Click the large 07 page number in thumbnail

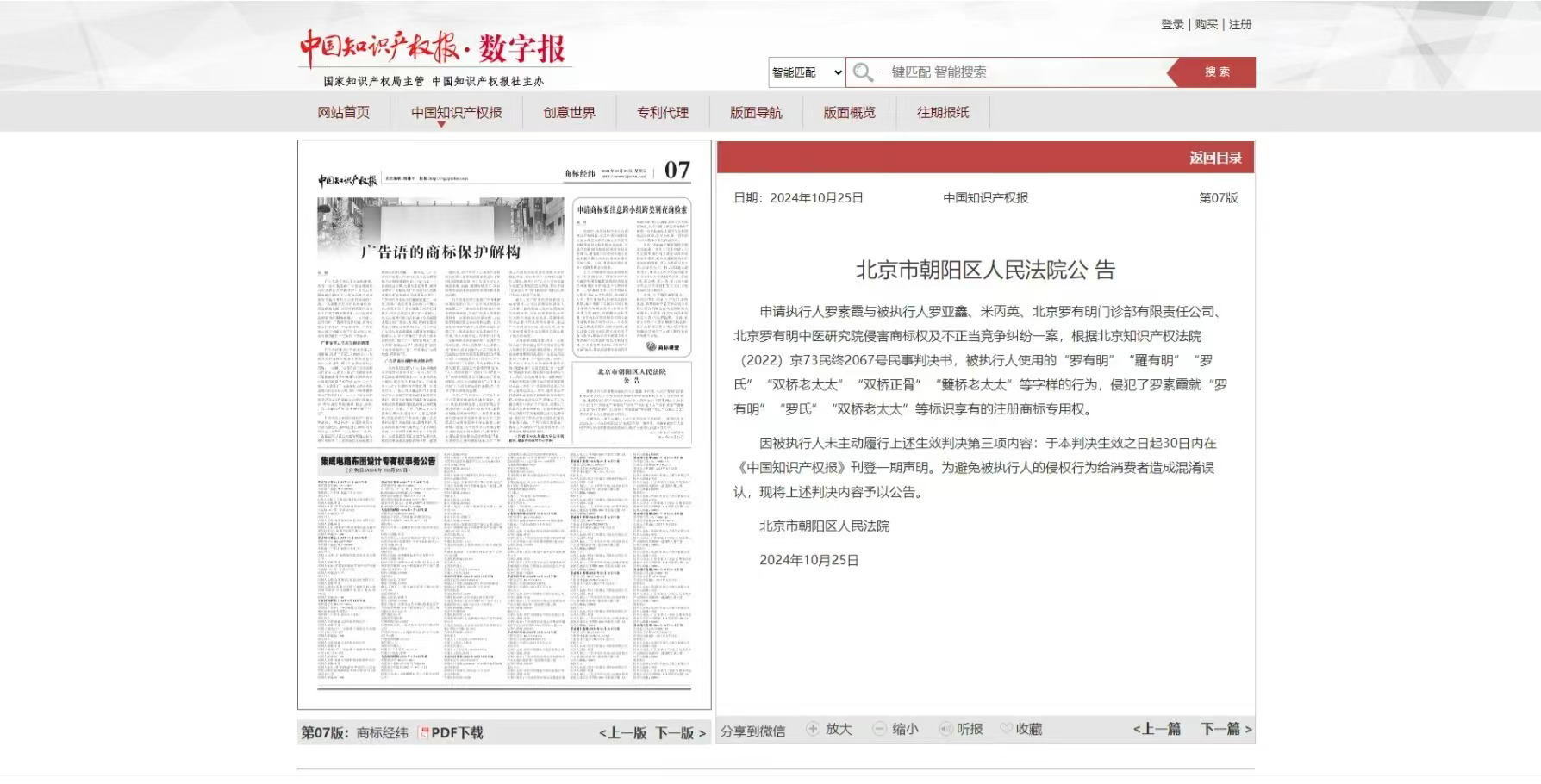677,170
